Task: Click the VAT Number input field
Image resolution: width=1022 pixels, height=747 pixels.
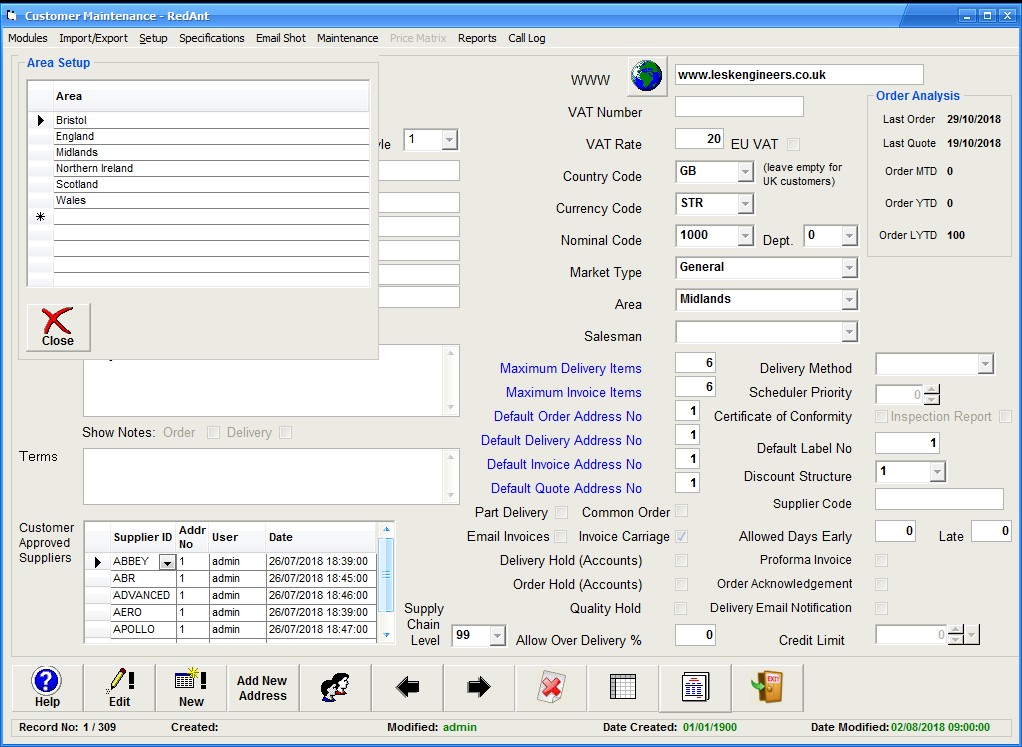Action: coord(739,107)
